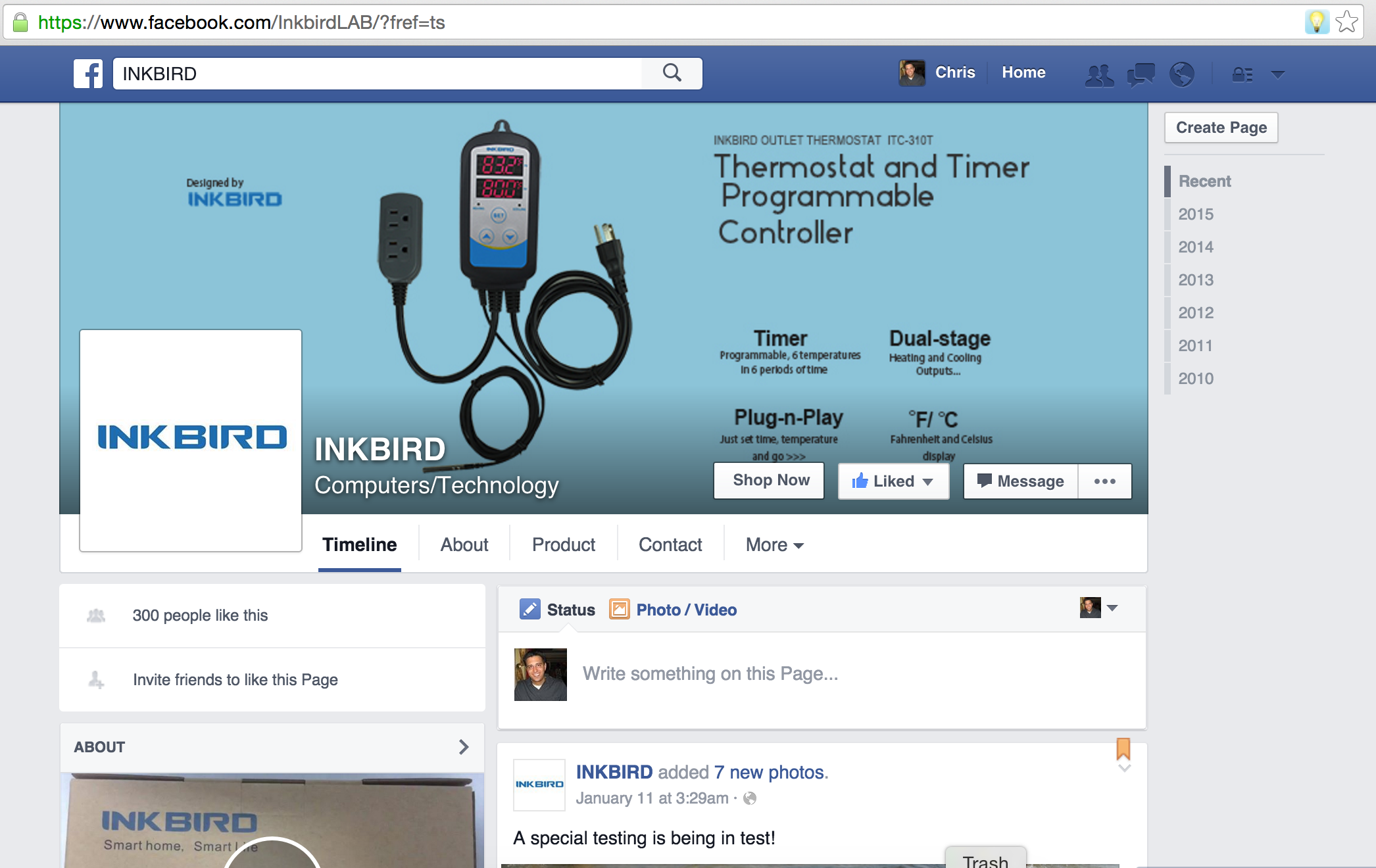Click INKBIRD post avatar thumbnail
The width and height of the screenshot is (1376, 868).
pyautogui.click(x=539, y=784)
